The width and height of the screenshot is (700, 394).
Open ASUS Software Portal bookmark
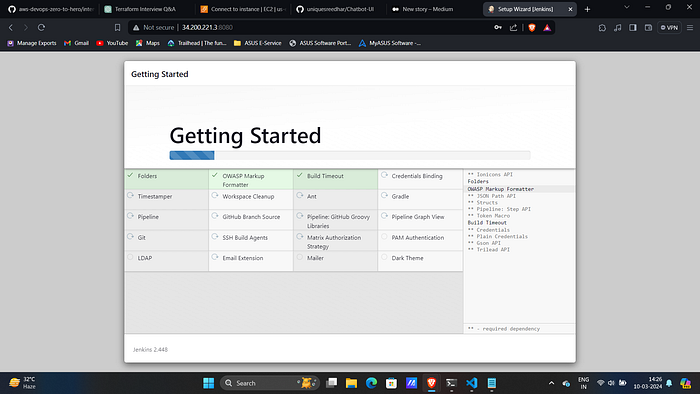[x=320, y=43]
